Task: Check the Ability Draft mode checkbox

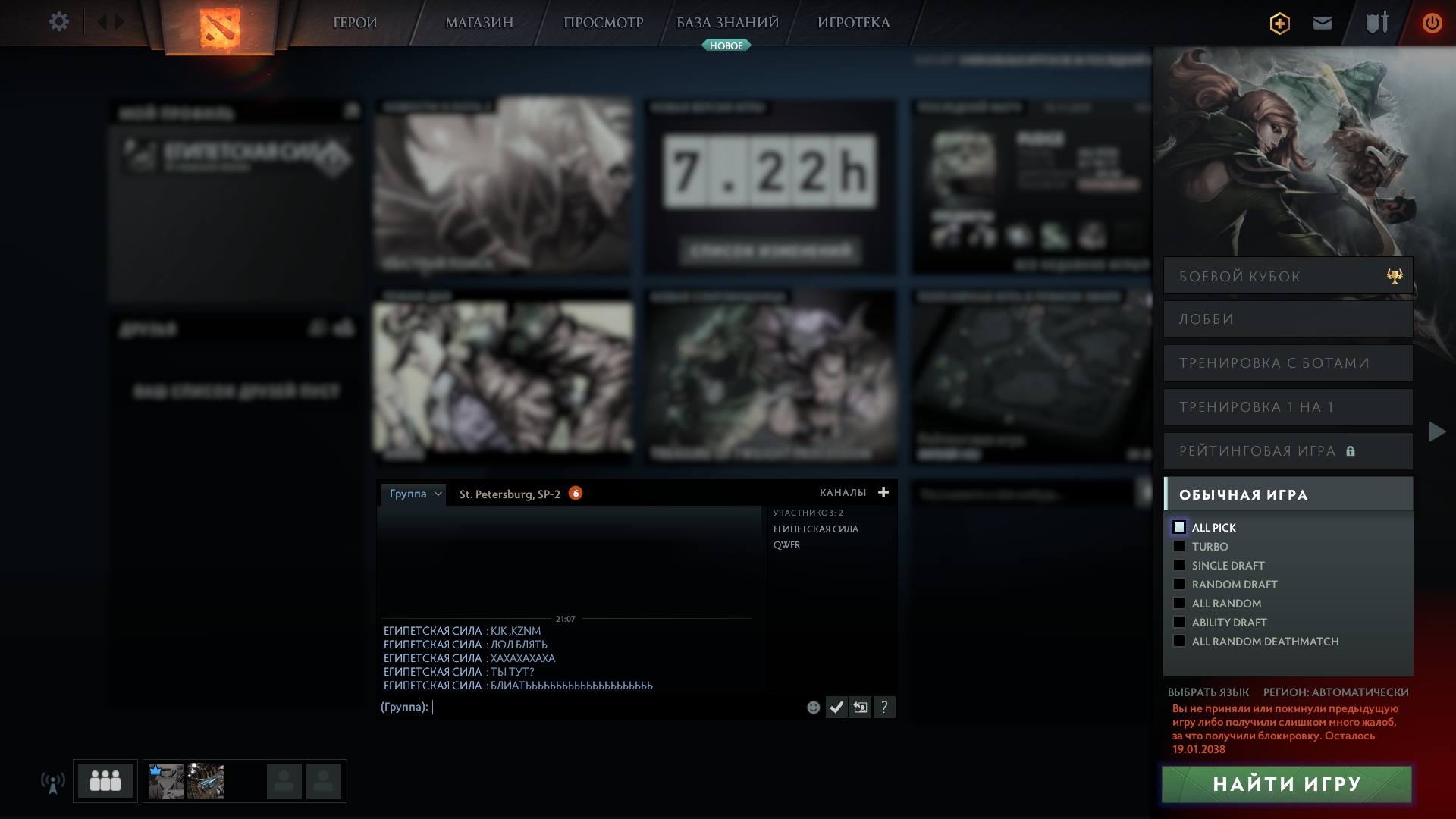Action: click(1179, 622)
